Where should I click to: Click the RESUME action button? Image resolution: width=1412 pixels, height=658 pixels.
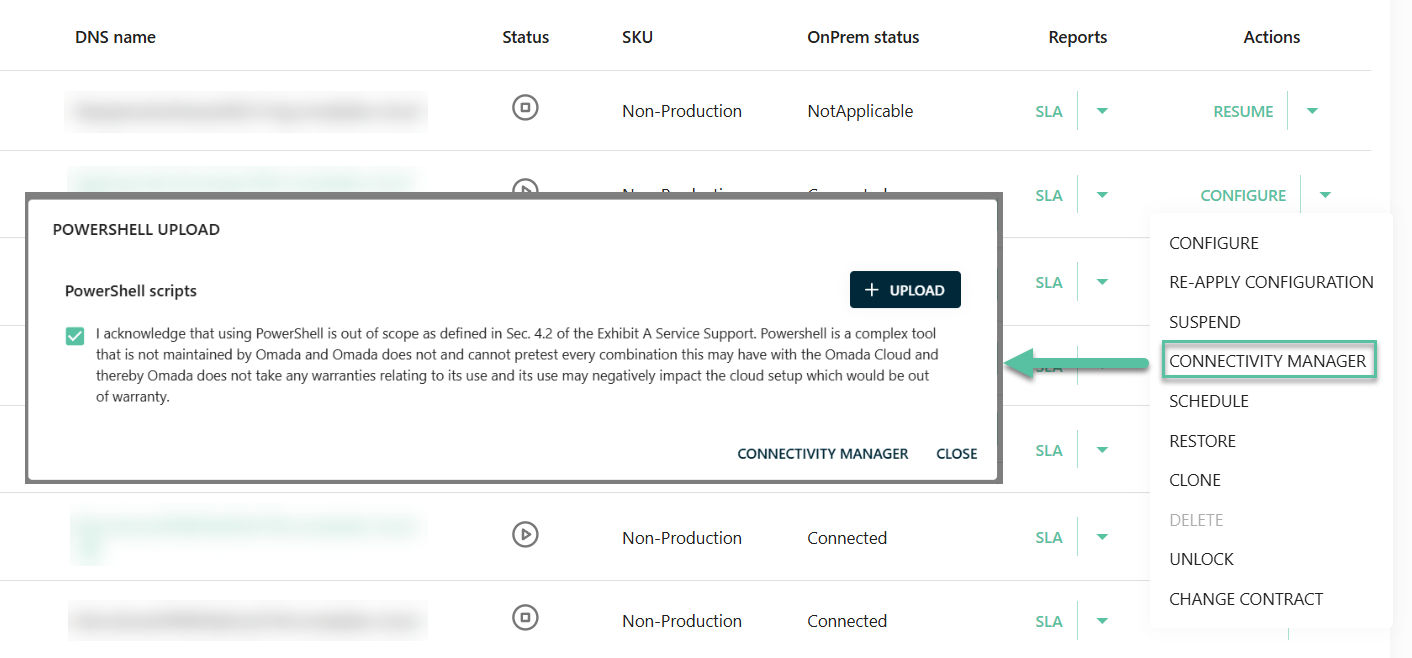pos(1243,111)
